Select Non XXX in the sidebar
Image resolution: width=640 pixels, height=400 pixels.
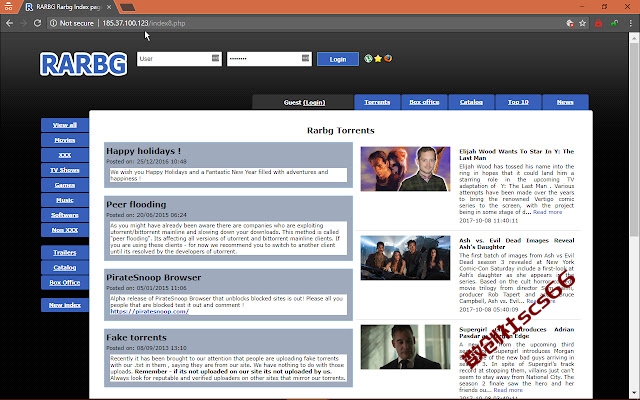[x=64, y=230]
